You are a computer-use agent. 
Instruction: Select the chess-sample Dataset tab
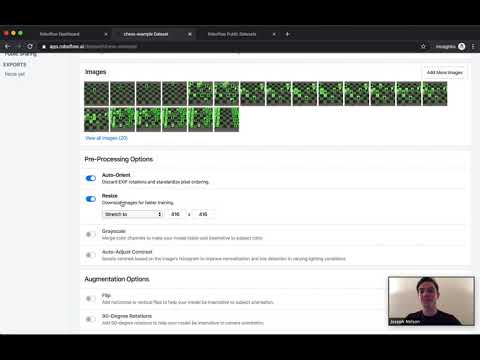point(146,34)
